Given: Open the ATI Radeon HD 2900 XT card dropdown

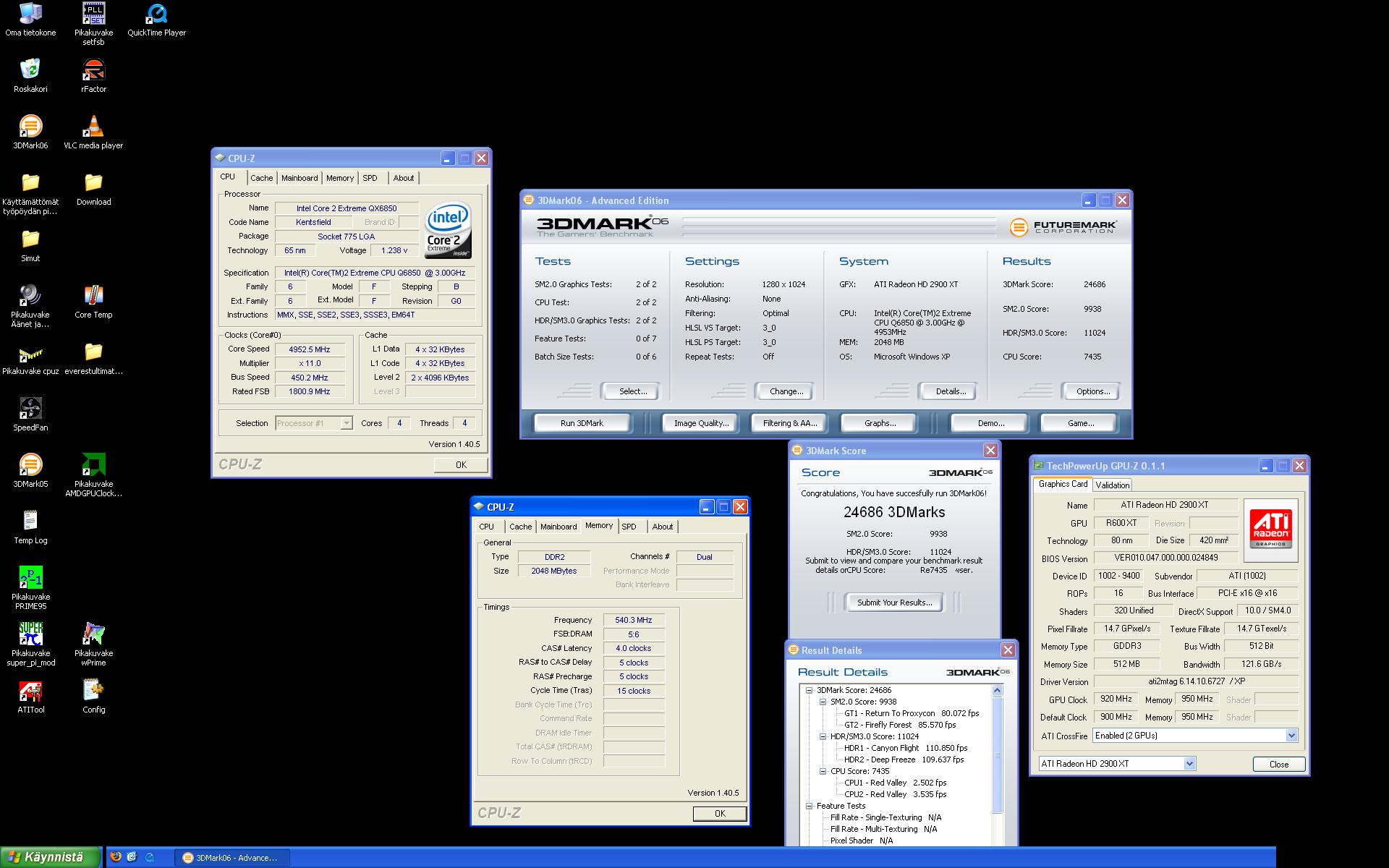Looking at the screenshot, I should tap(1117, 764).
